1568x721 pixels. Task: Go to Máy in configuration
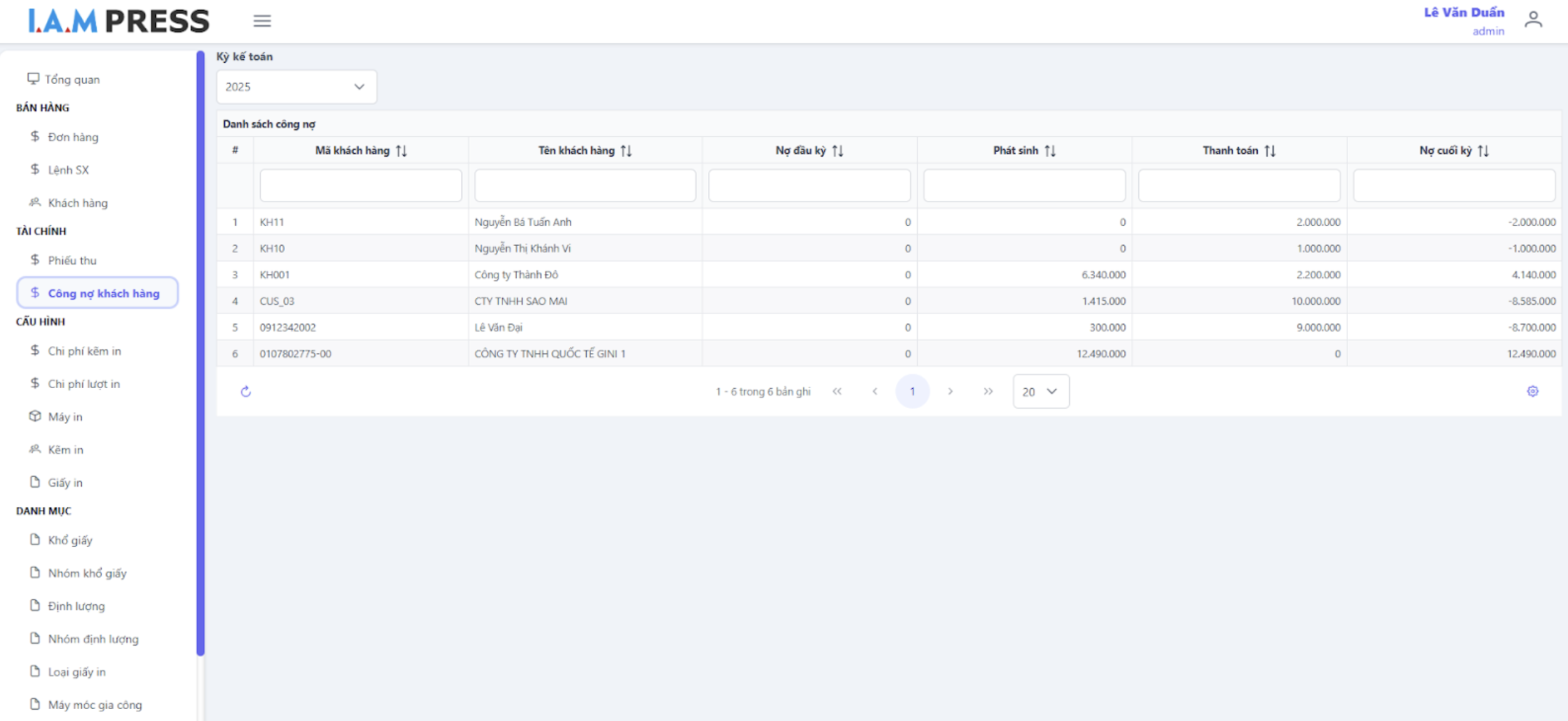point(65,416)
